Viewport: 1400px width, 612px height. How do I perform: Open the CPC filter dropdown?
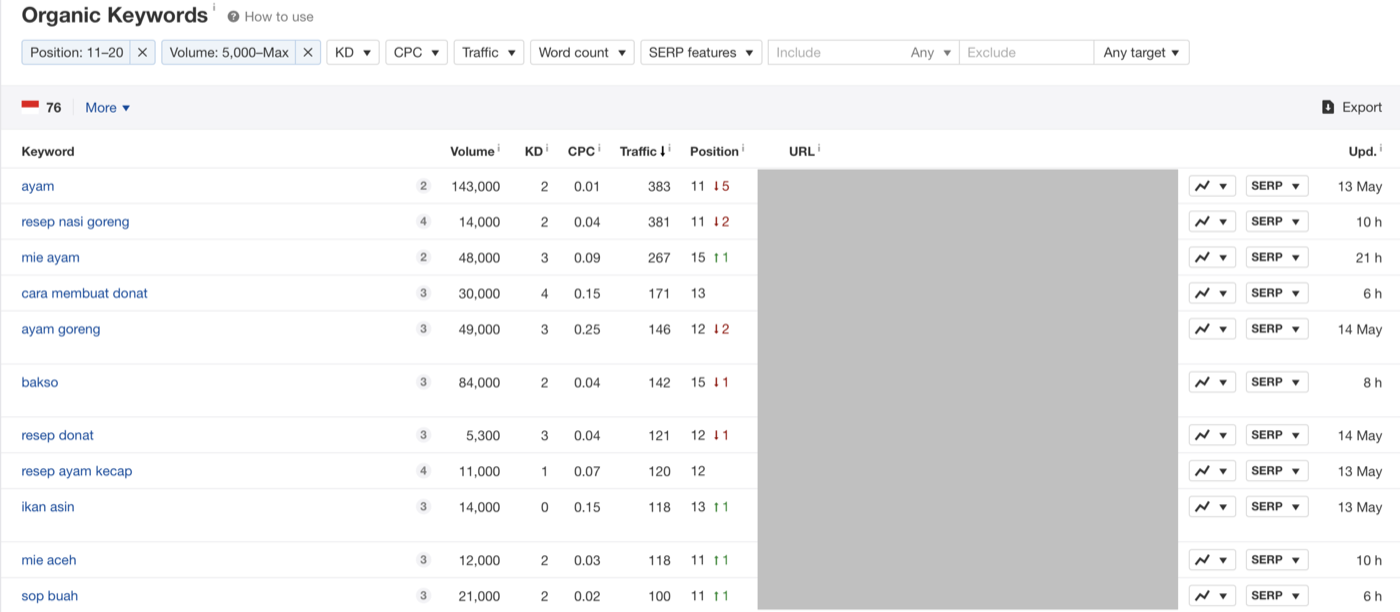click(416, 52)
